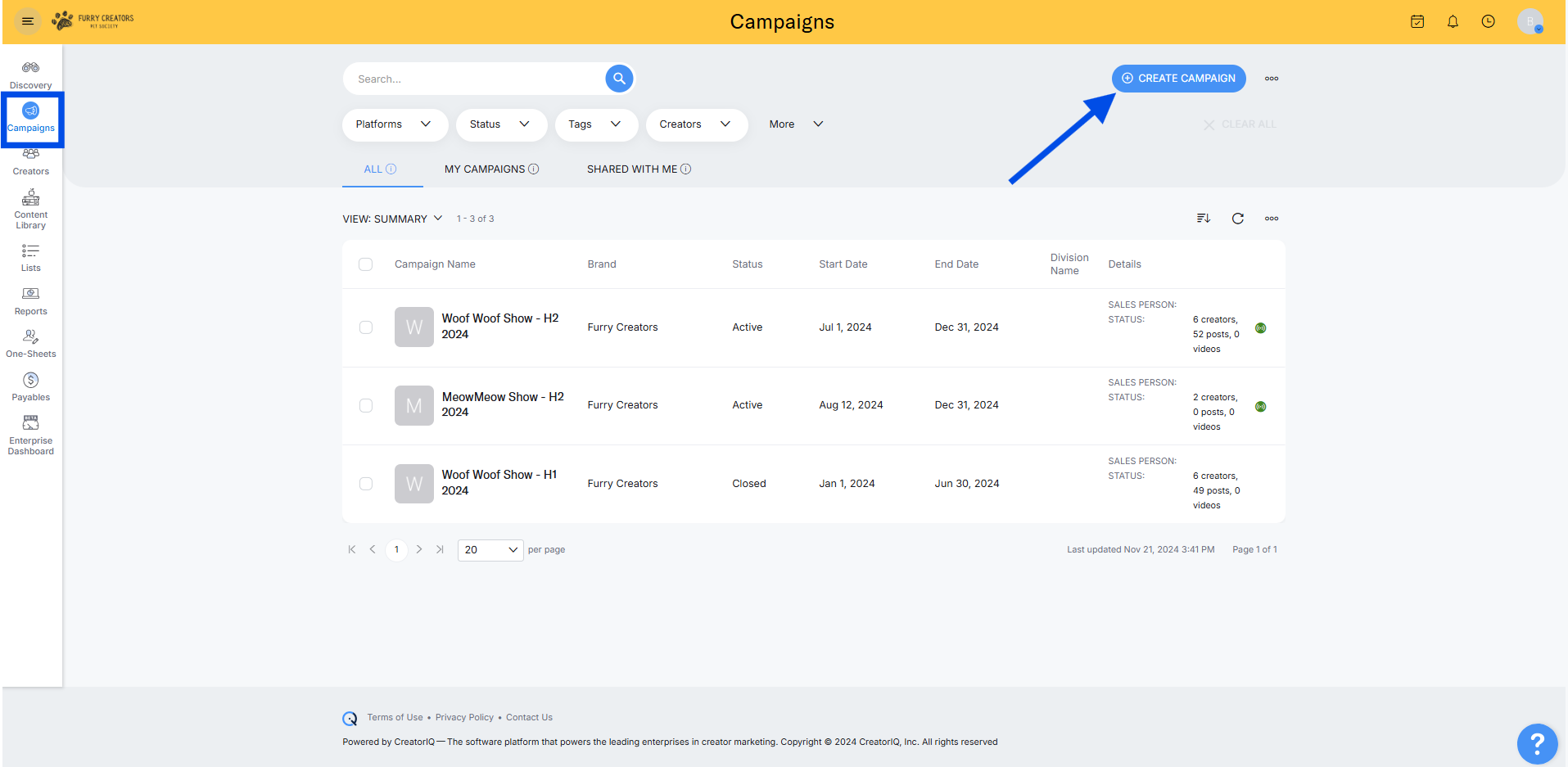1568x767 pixels.
Task: Open the Status filter dropdown
Action: 500,124
